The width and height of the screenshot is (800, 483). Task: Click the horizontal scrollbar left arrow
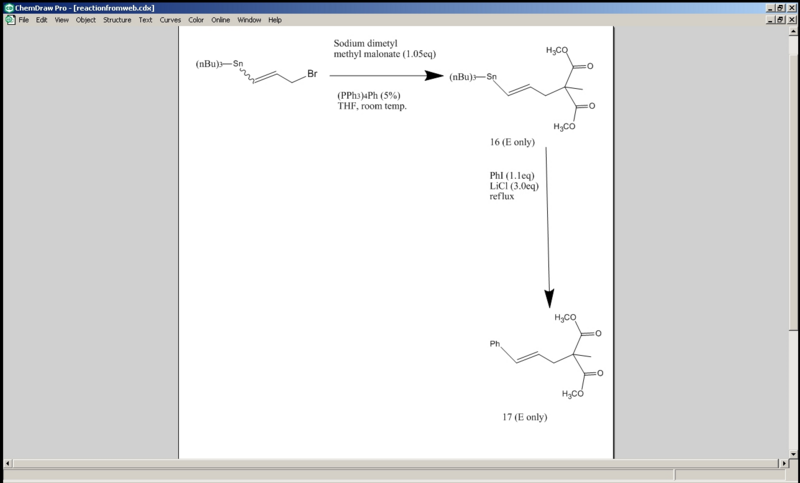click(x=8, y=463)
